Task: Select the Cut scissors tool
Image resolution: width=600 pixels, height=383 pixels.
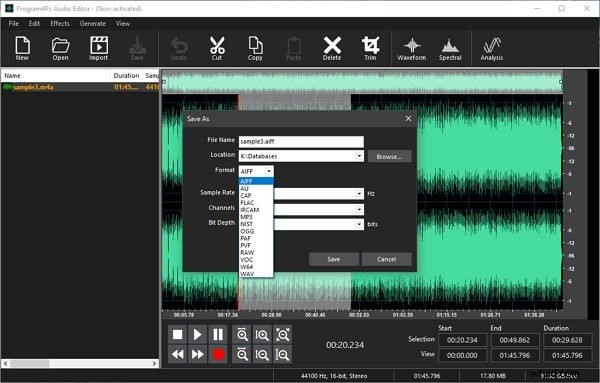Action: (217, 48)
